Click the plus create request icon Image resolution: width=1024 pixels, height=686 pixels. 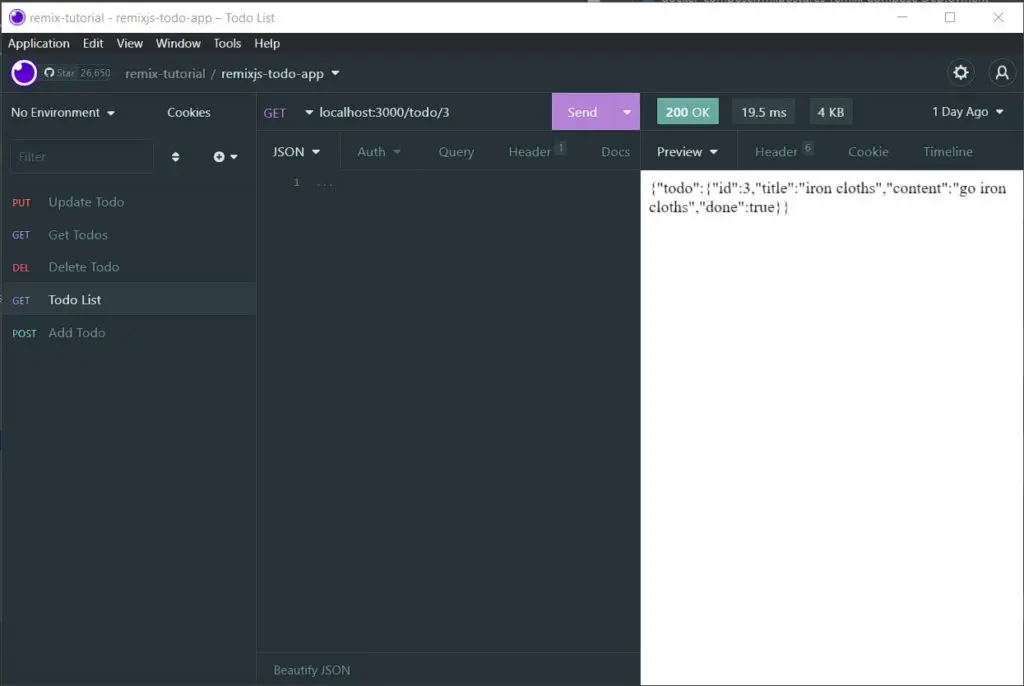(224, 157)
